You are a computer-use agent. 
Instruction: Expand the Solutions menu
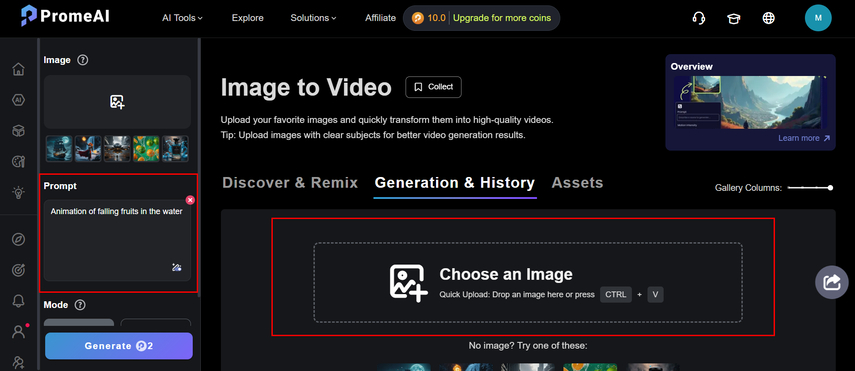(313, 18)
